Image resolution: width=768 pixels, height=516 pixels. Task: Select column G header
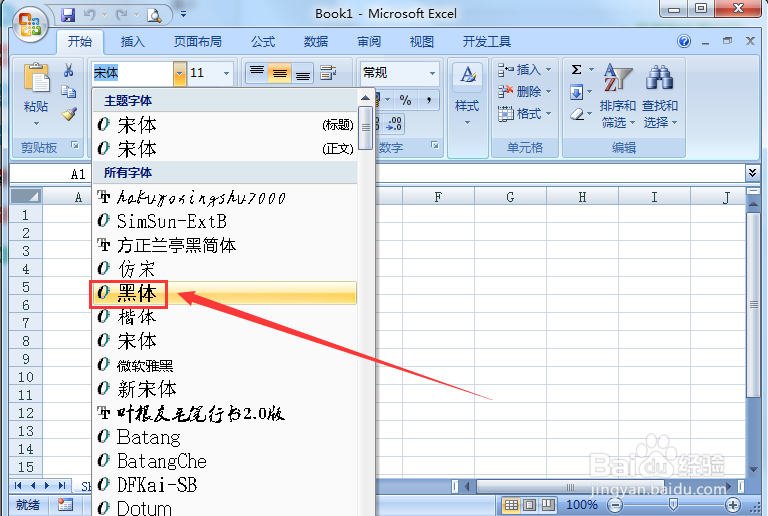tap(510, 197)
